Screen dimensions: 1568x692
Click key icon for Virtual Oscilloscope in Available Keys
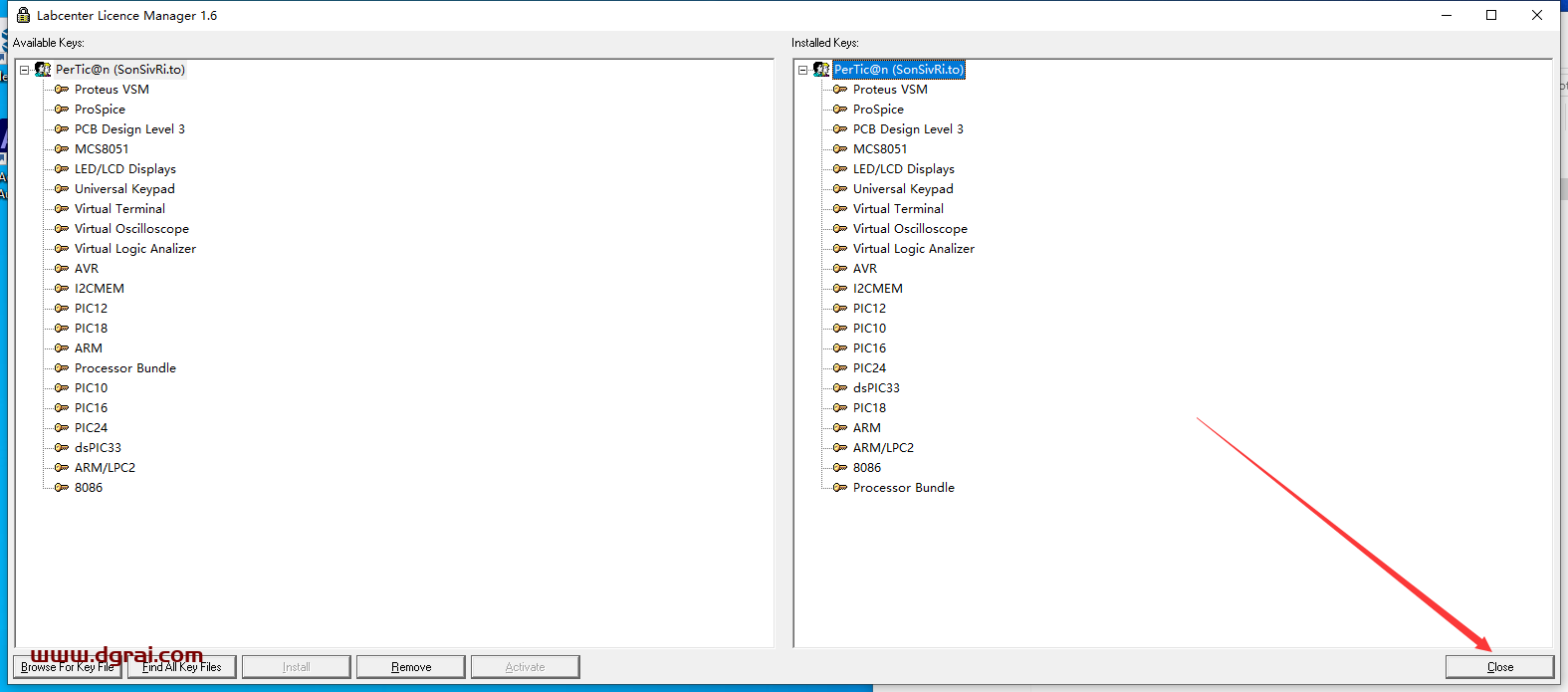coord(62,229)
